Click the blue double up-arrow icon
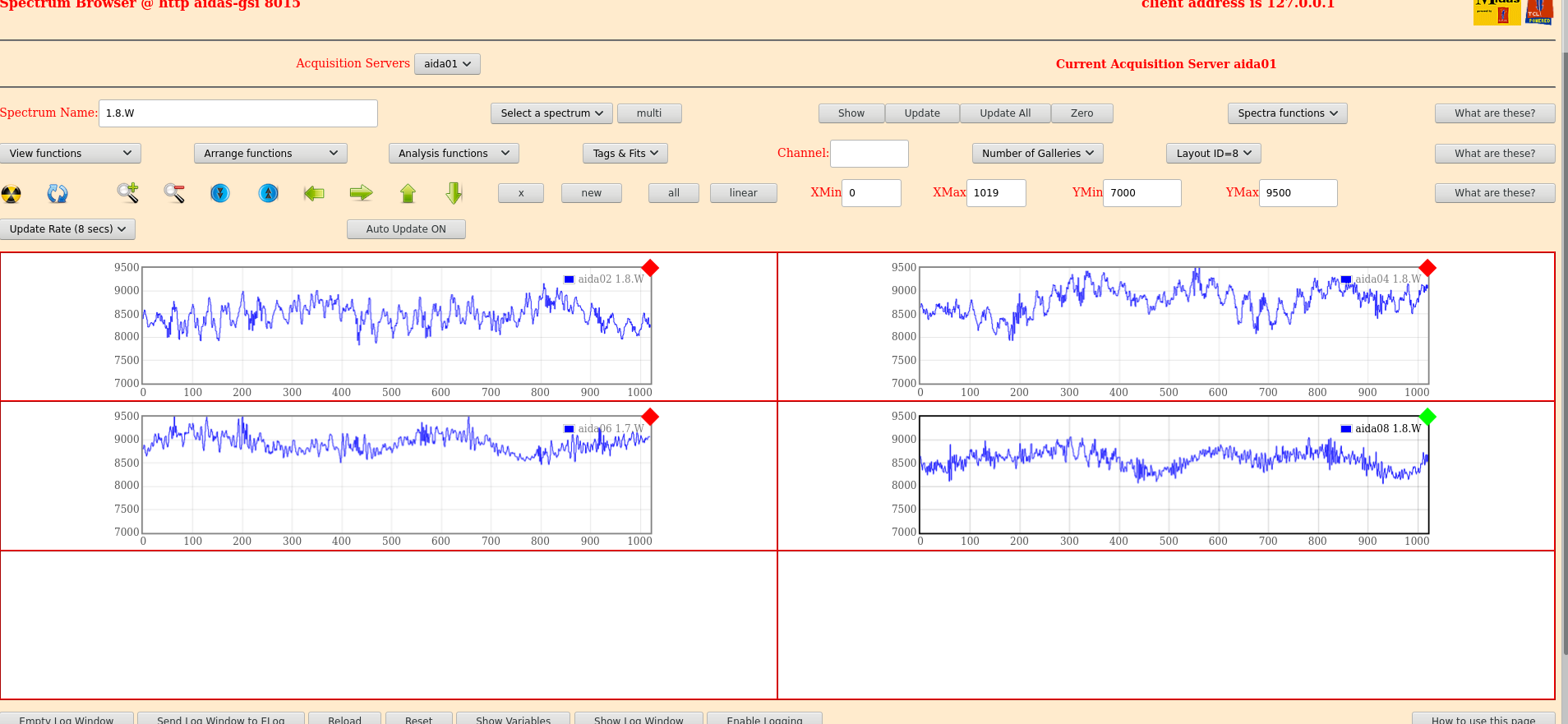1568x724 pixels. [269, 193]
